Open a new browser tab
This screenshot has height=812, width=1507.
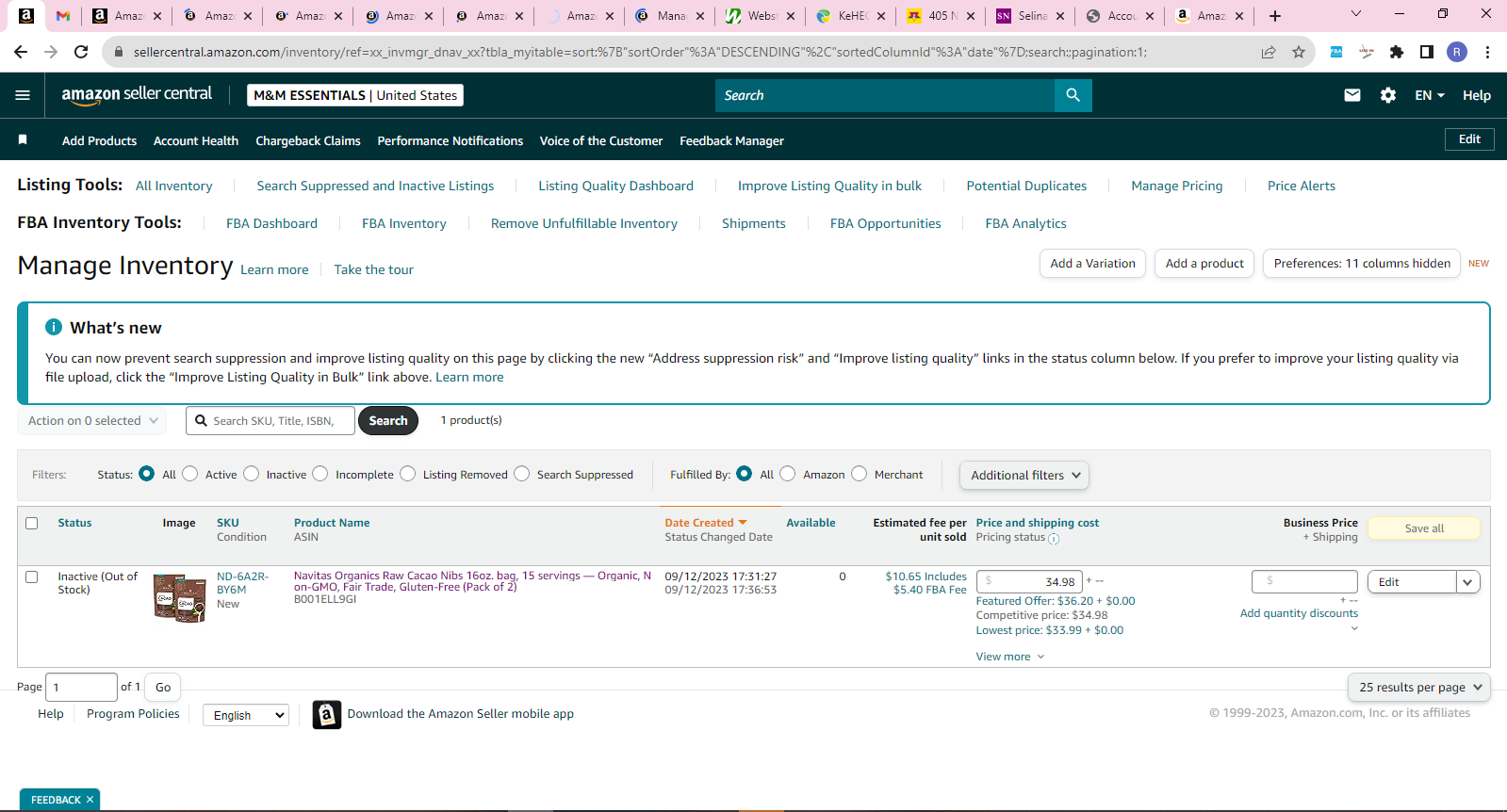(1275, 16)
